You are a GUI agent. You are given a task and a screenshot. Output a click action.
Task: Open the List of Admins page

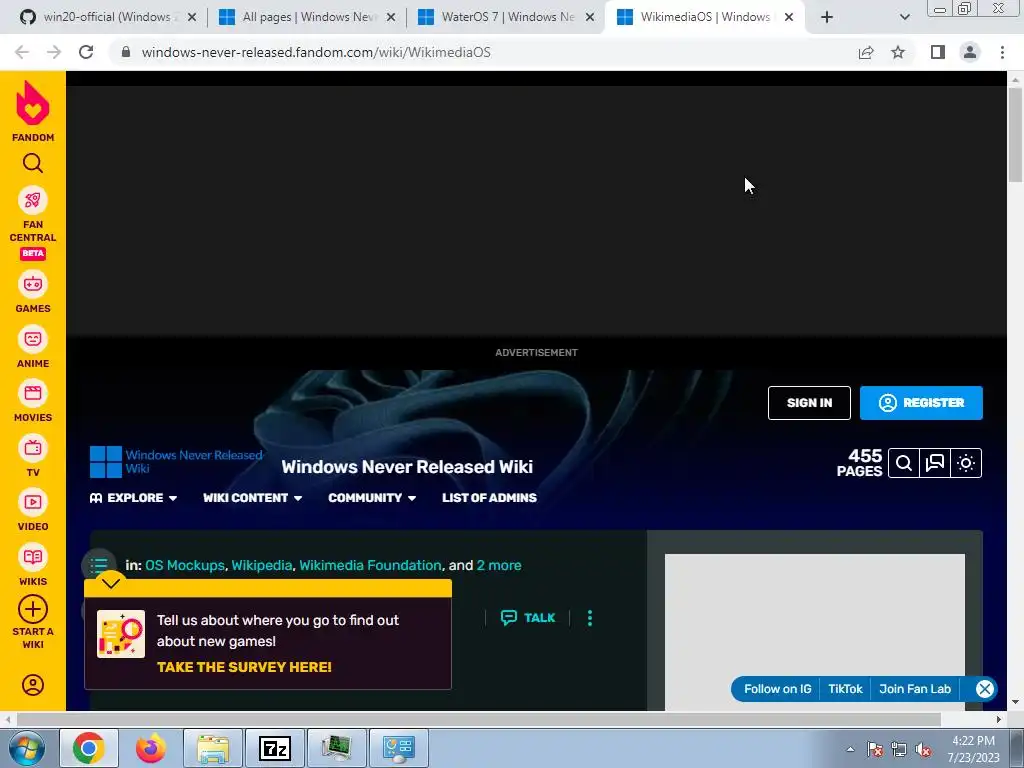[x=489, y=498]
